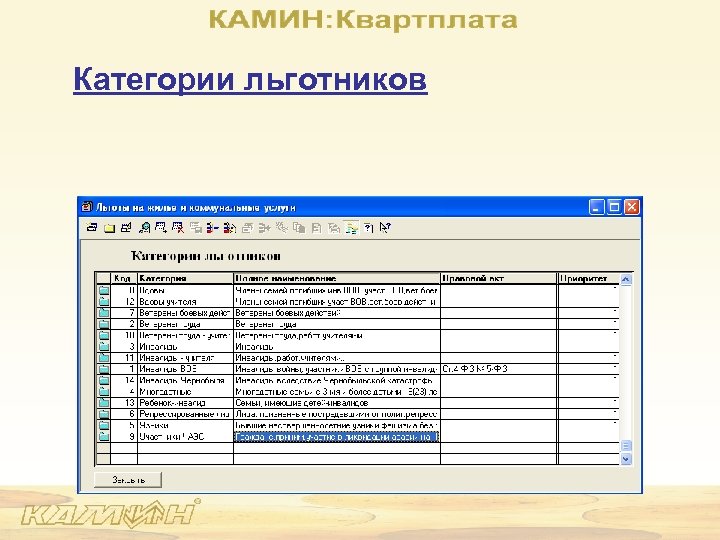Screen dimensions: 720x540
Task: Click folder icon in Вдовы учителя row
Action: [104, 302]
